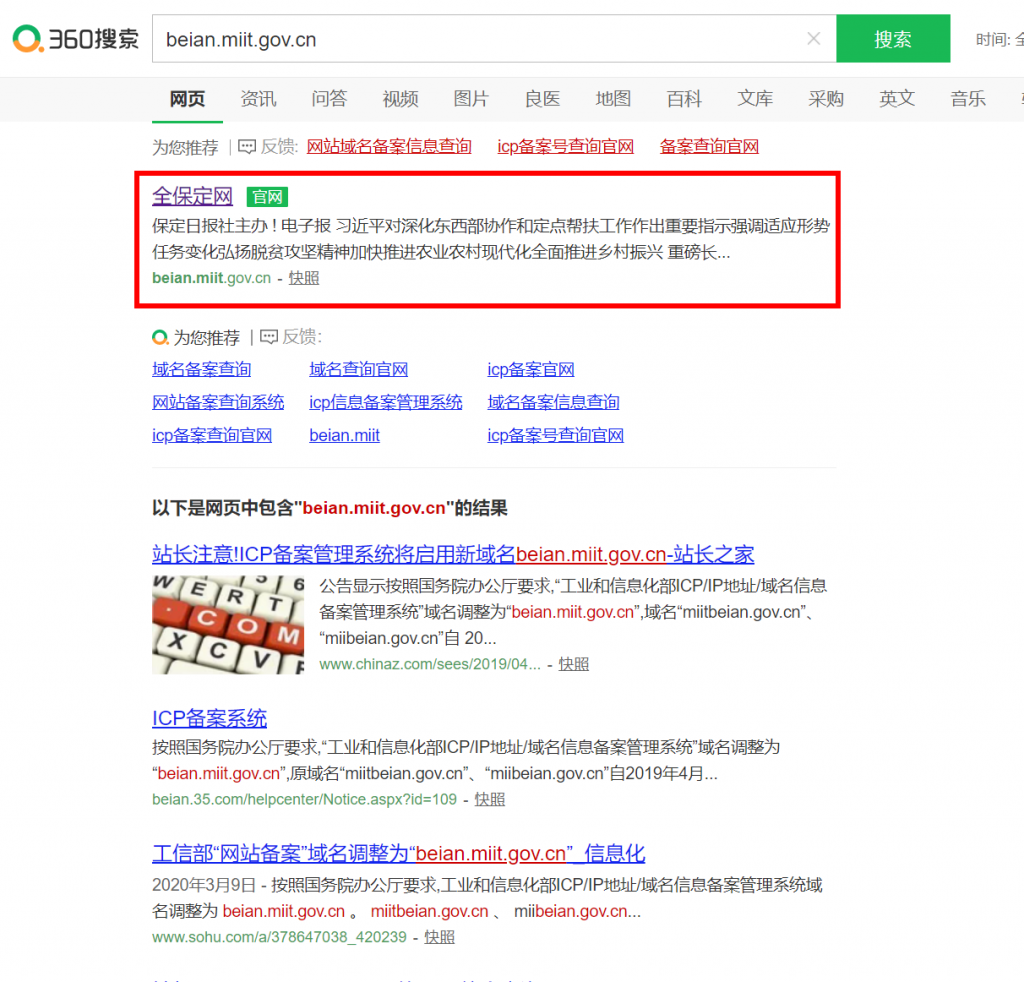Open the 良医 tab
The width and height of the screenshot is (1024, 982).
click(x=543, y=99)
